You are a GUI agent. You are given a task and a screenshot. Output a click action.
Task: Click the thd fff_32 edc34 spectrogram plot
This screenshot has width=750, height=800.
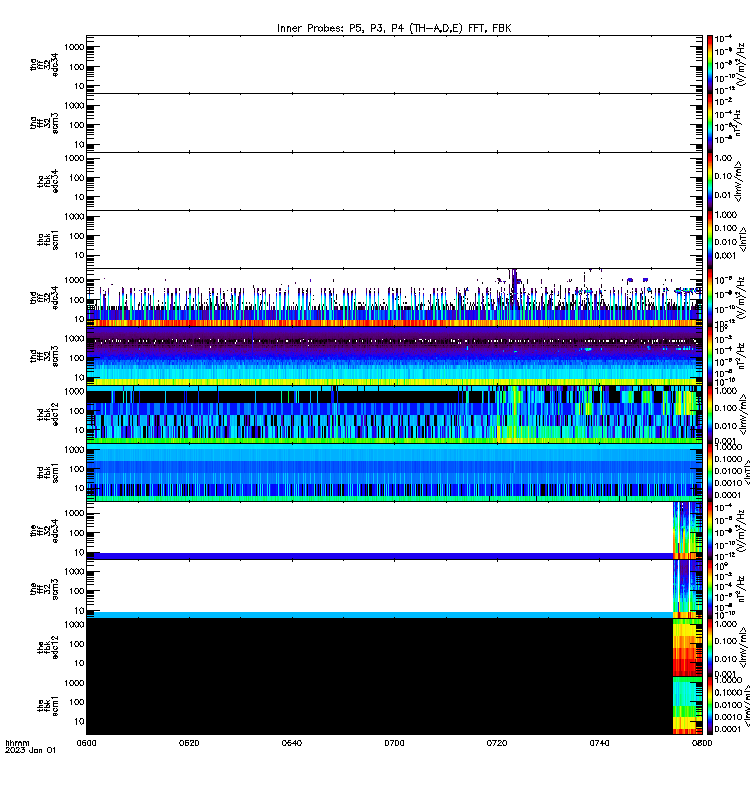pyautogui.click(x=394, y=298)
